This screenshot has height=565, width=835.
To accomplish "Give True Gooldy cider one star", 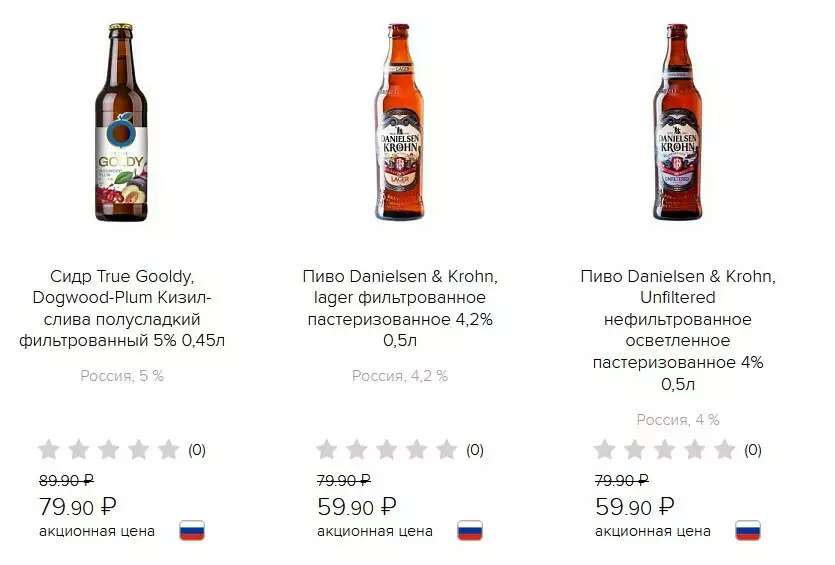I will coord(49,450).
